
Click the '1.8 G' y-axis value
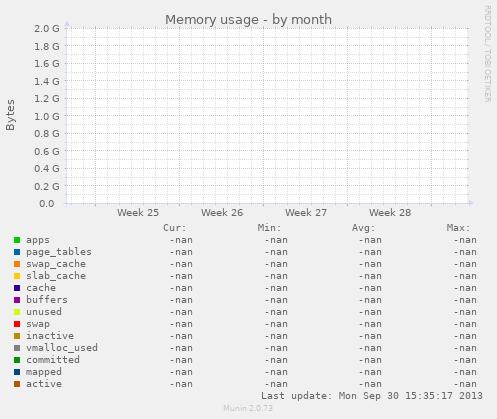(x=47, y=46)
